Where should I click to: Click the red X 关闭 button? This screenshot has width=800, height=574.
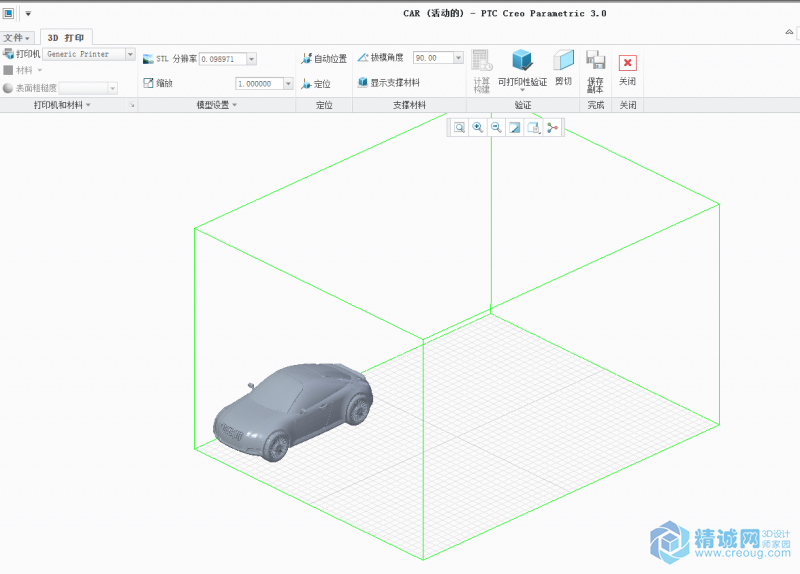[x=628, y=63]
